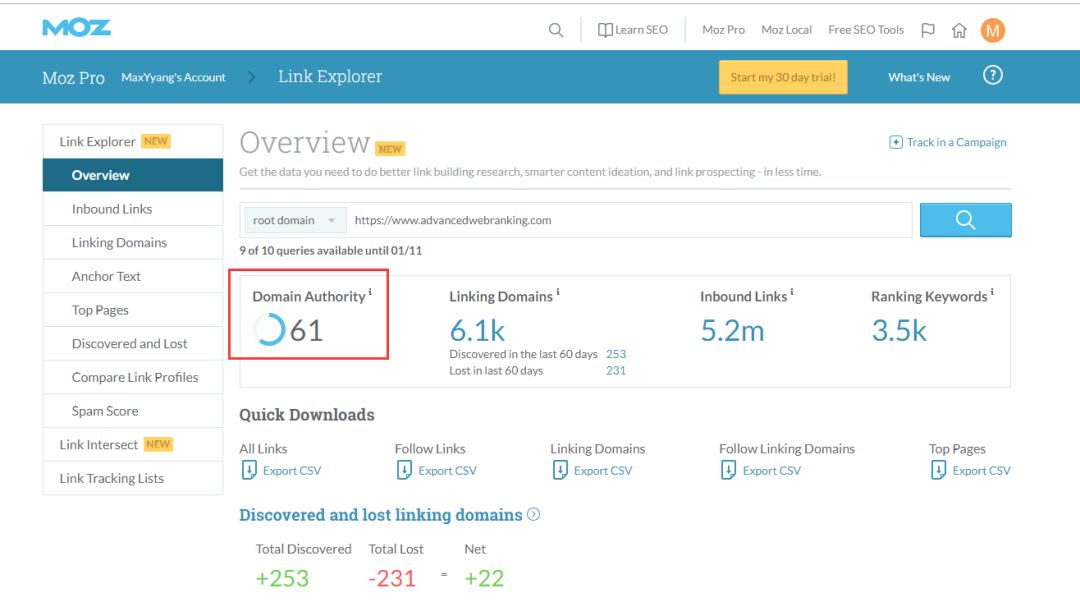Open info icon beside Discovered and lost heading

533,515
